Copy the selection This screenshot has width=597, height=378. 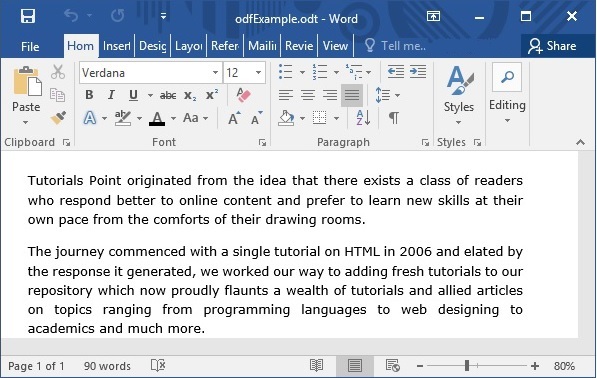(x=58, y=94)
